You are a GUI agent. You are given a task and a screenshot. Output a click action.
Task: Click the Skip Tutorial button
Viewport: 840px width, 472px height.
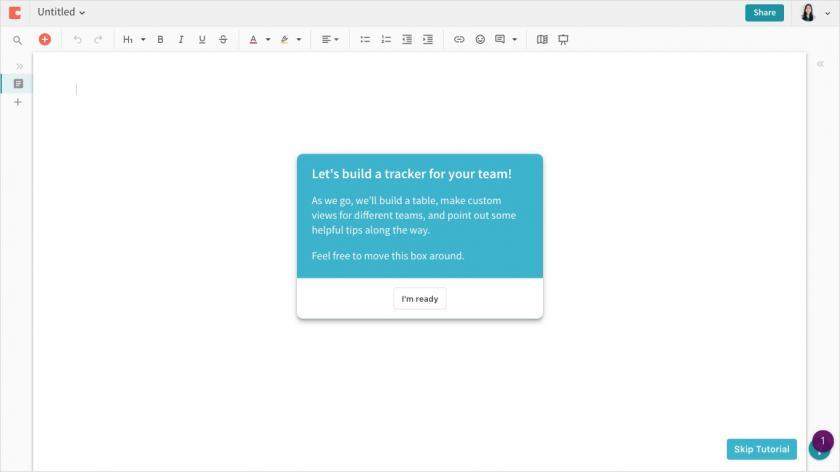click(761, 449)
